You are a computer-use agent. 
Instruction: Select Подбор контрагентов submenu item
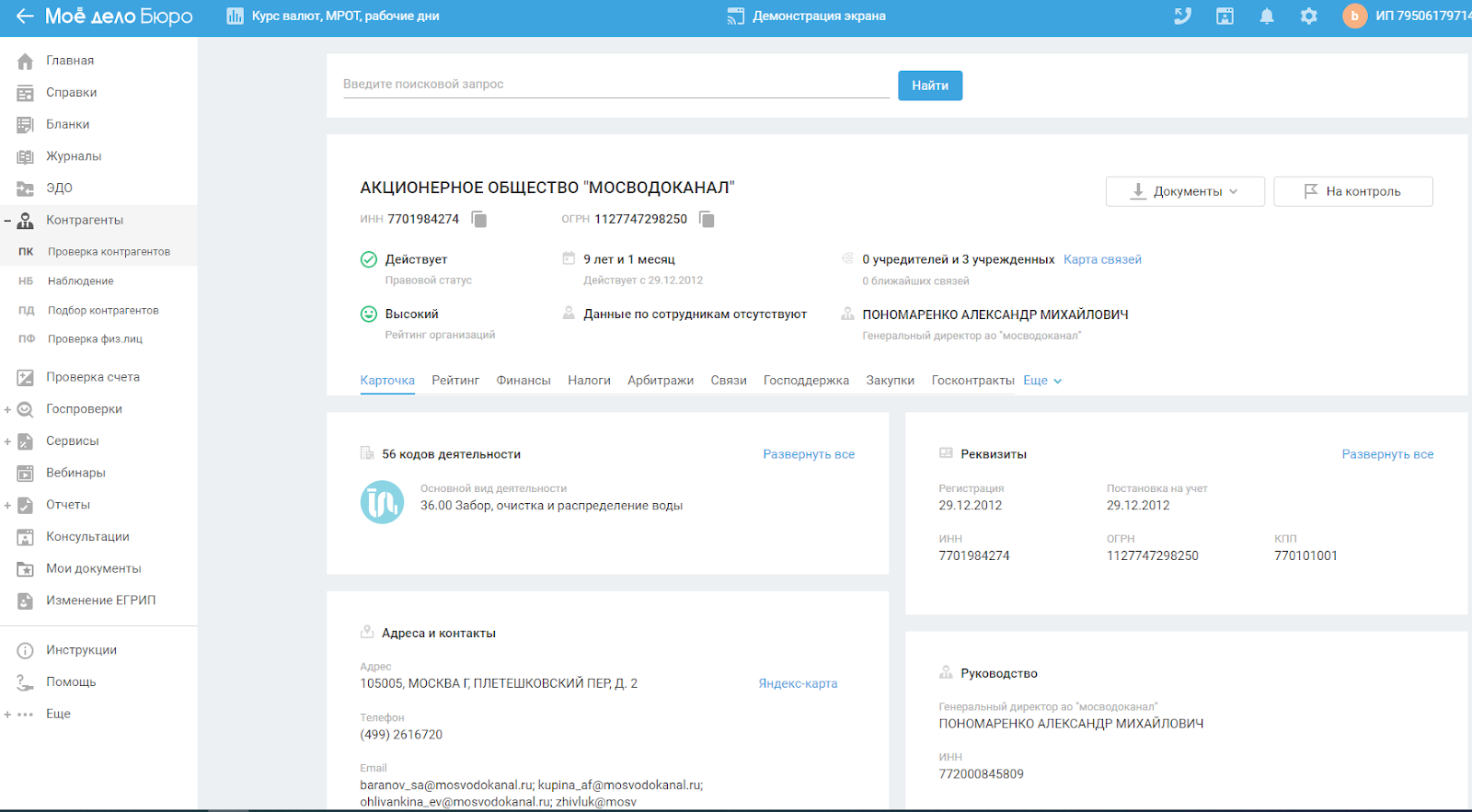(103, 311)
